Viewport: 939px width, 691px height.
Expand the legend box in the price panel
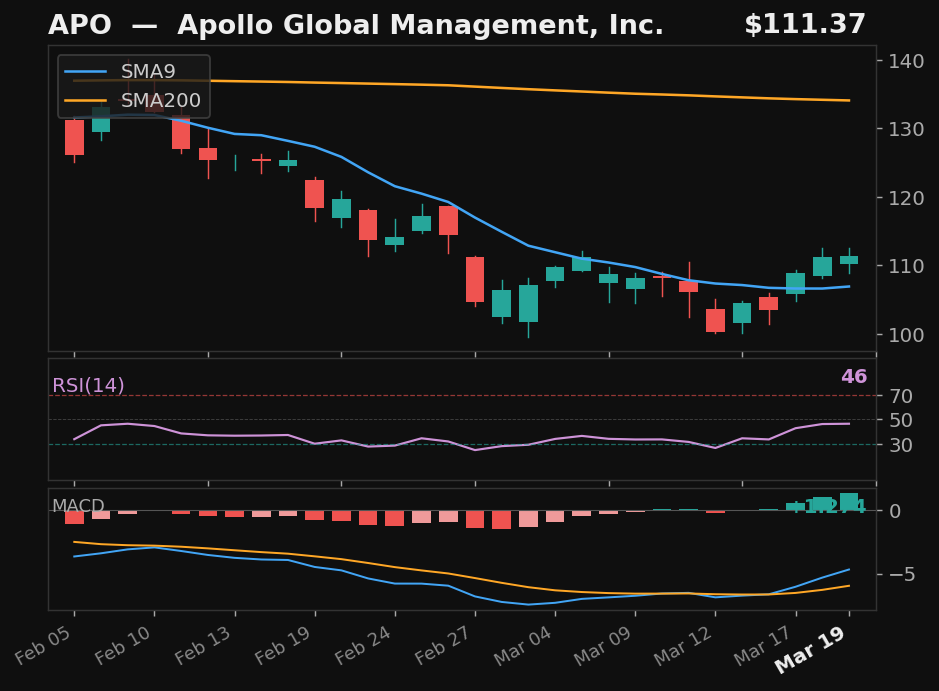click(133, 86)
